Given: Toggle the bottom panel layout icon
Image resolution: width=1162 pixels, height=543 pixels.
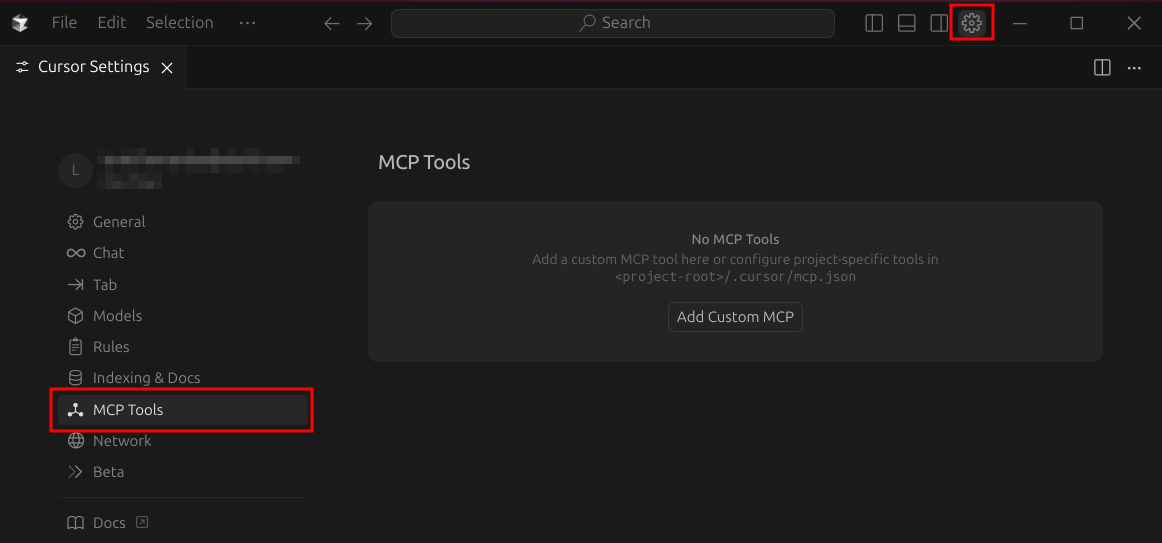Looking at the screenshot, I should (x=907, y=23).
